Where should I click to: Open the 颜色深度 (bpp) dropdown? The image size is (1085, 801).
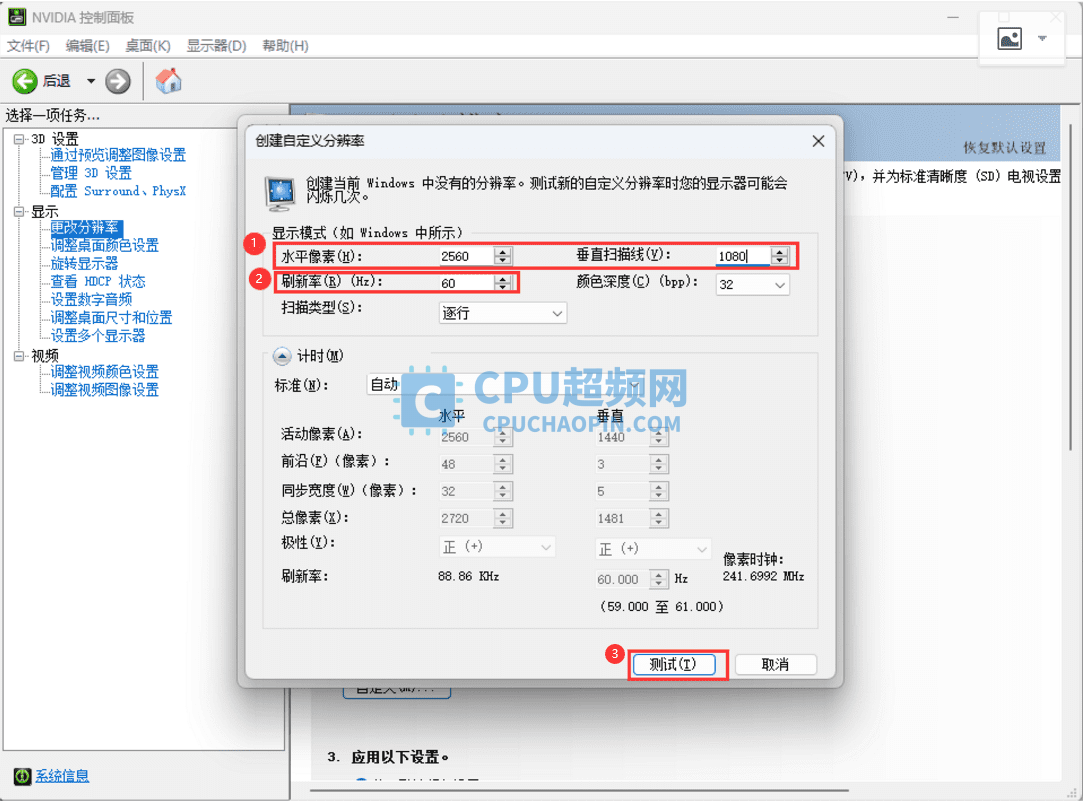(752, 284)
